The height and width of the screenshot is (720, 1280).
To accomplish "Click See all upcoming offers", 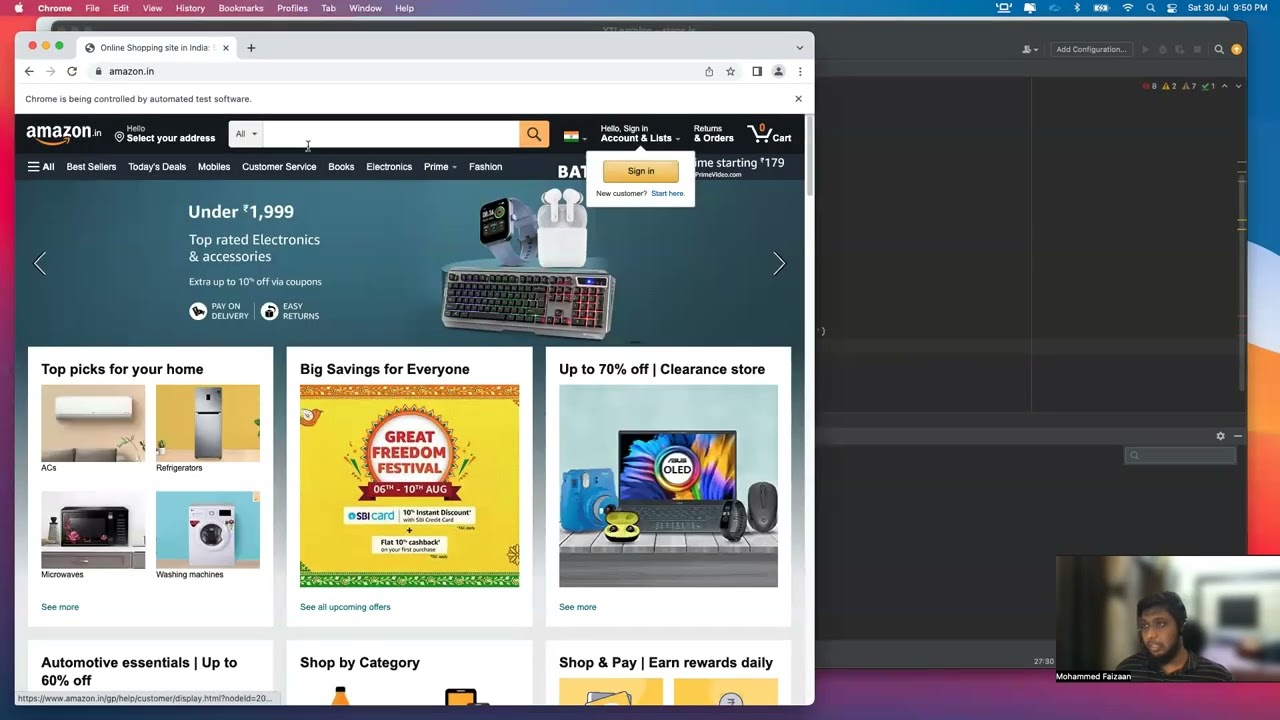I will point(345,607).
